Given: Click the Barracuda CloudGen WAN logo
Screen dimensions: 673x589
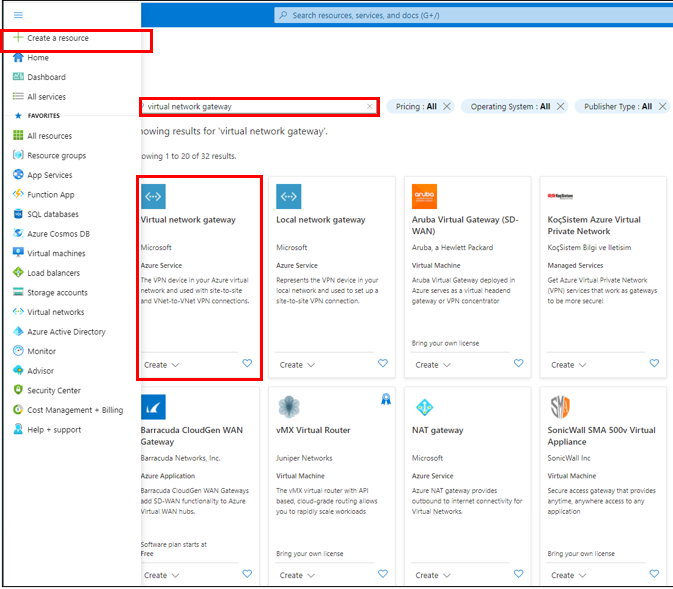Looking at the screenshot, I should pos(153,407).
